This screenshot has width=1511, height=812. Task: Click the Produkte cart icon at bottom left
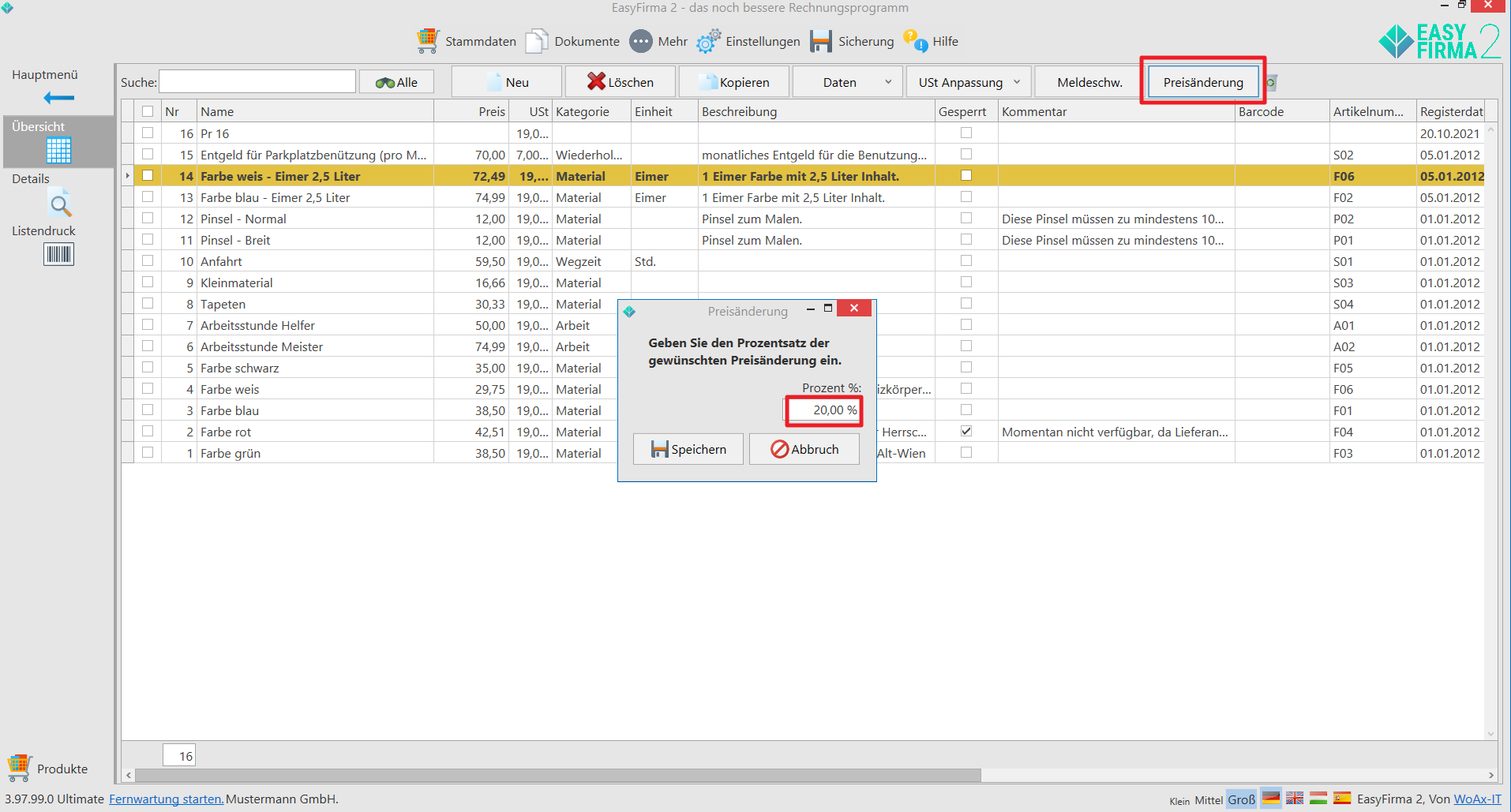(19, 767)
